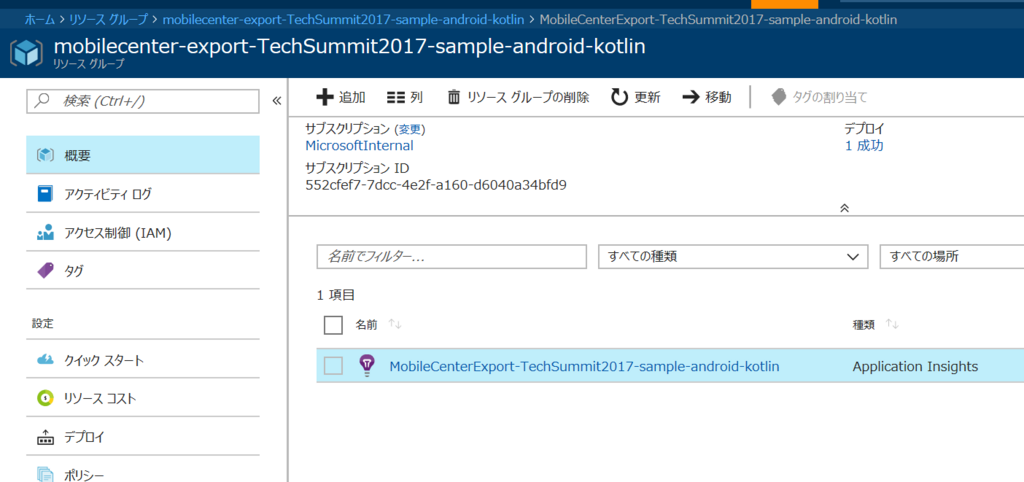Click the sidebar search (検索) field
The image size is (1024, 482).
pyautogui.click(x=142, y=101)
